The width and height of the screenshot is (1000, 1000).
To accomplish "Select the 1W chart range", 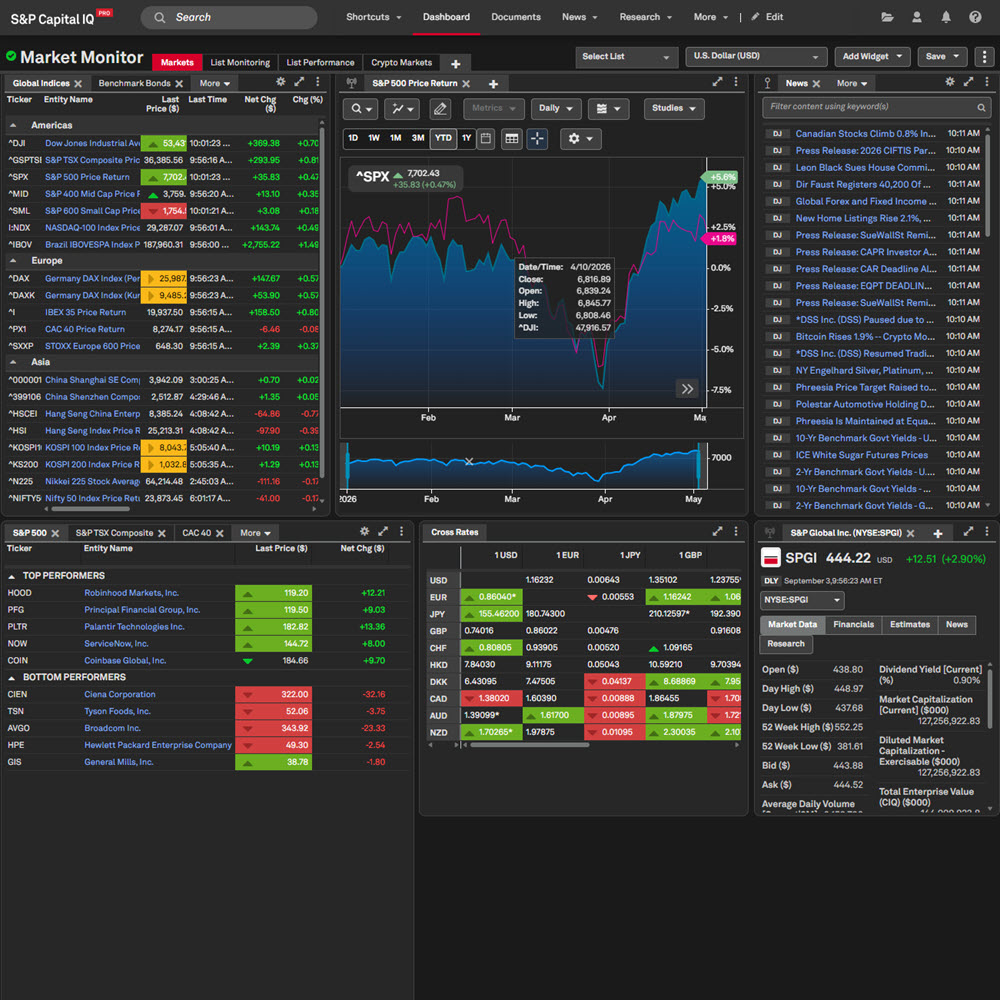I will point(374,138).
